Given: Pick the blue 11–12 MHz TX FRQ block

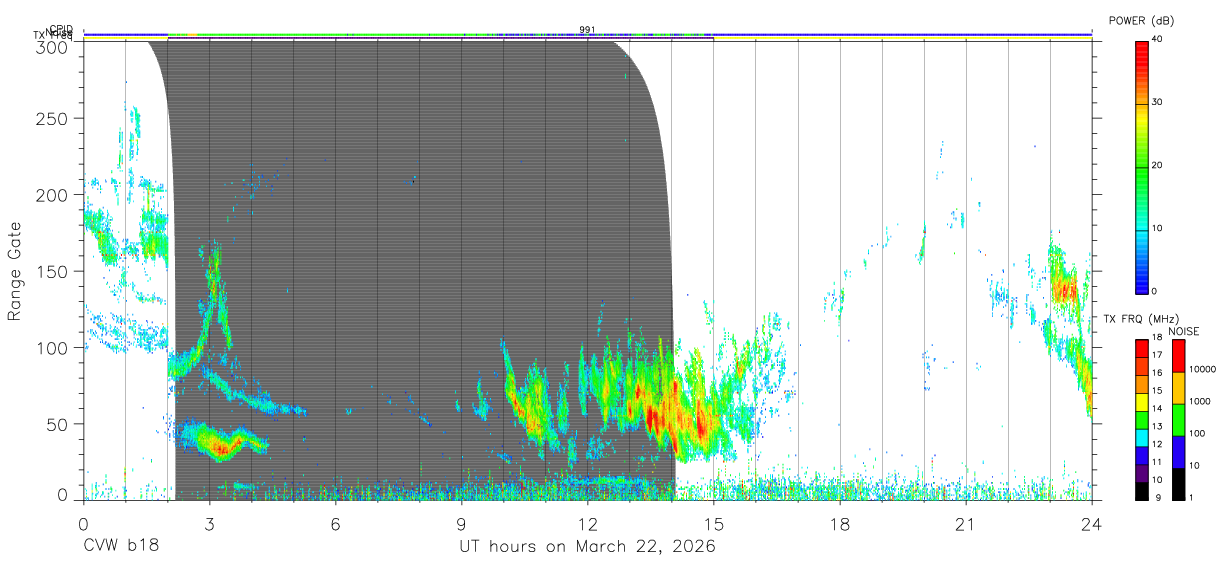Looking at the screenshot, I should point(1142,454).
